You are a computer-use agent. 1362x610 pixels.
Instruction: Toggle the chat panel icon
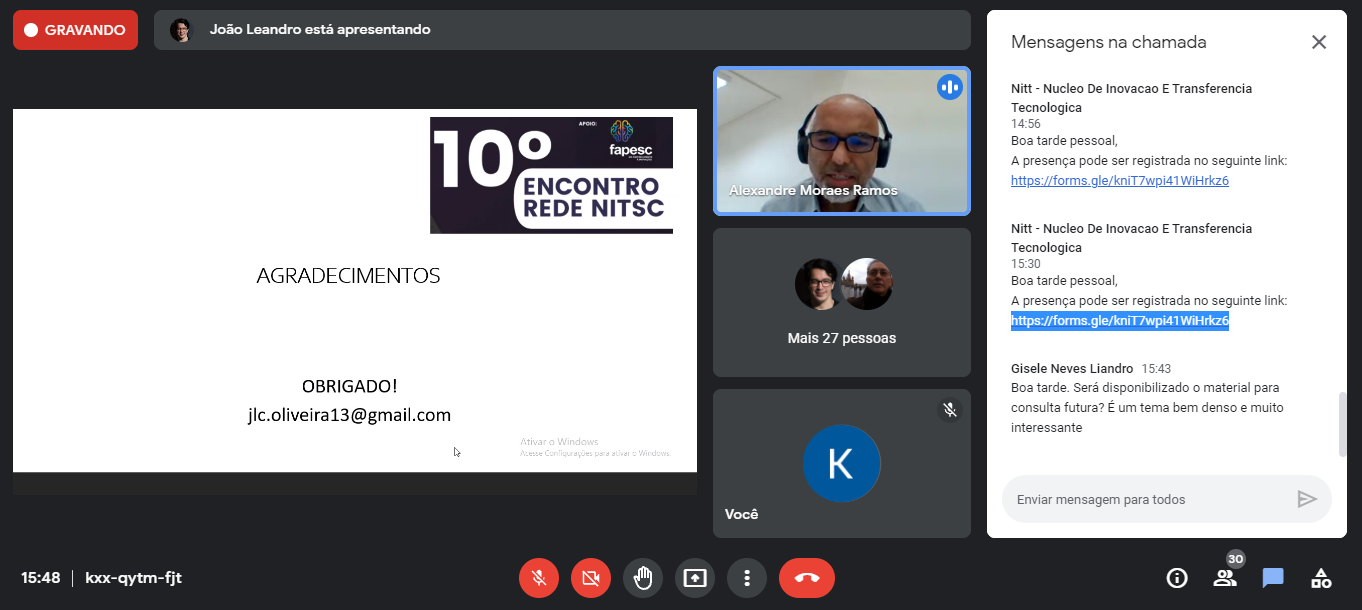click(x=1273, y=578)
